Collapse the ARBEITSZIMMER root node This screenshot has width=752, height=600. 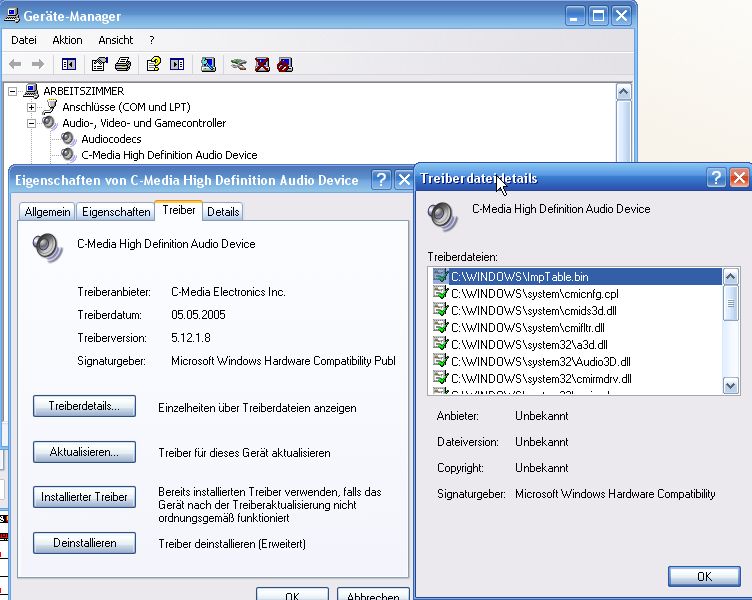(12, 91)
